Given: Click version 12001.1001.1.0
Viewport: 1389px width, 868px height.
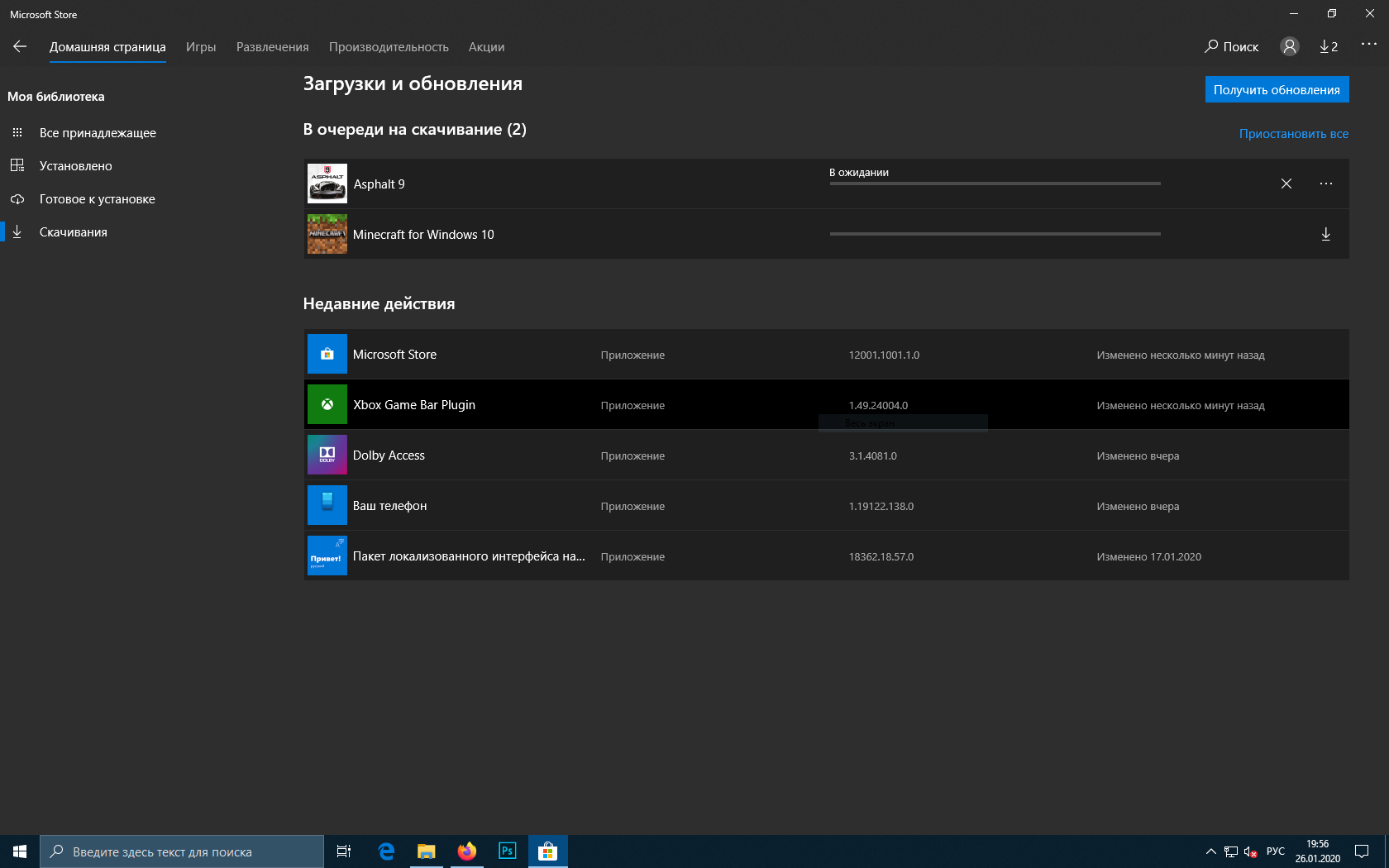Looking at the screenshot, I should (884, 355).
